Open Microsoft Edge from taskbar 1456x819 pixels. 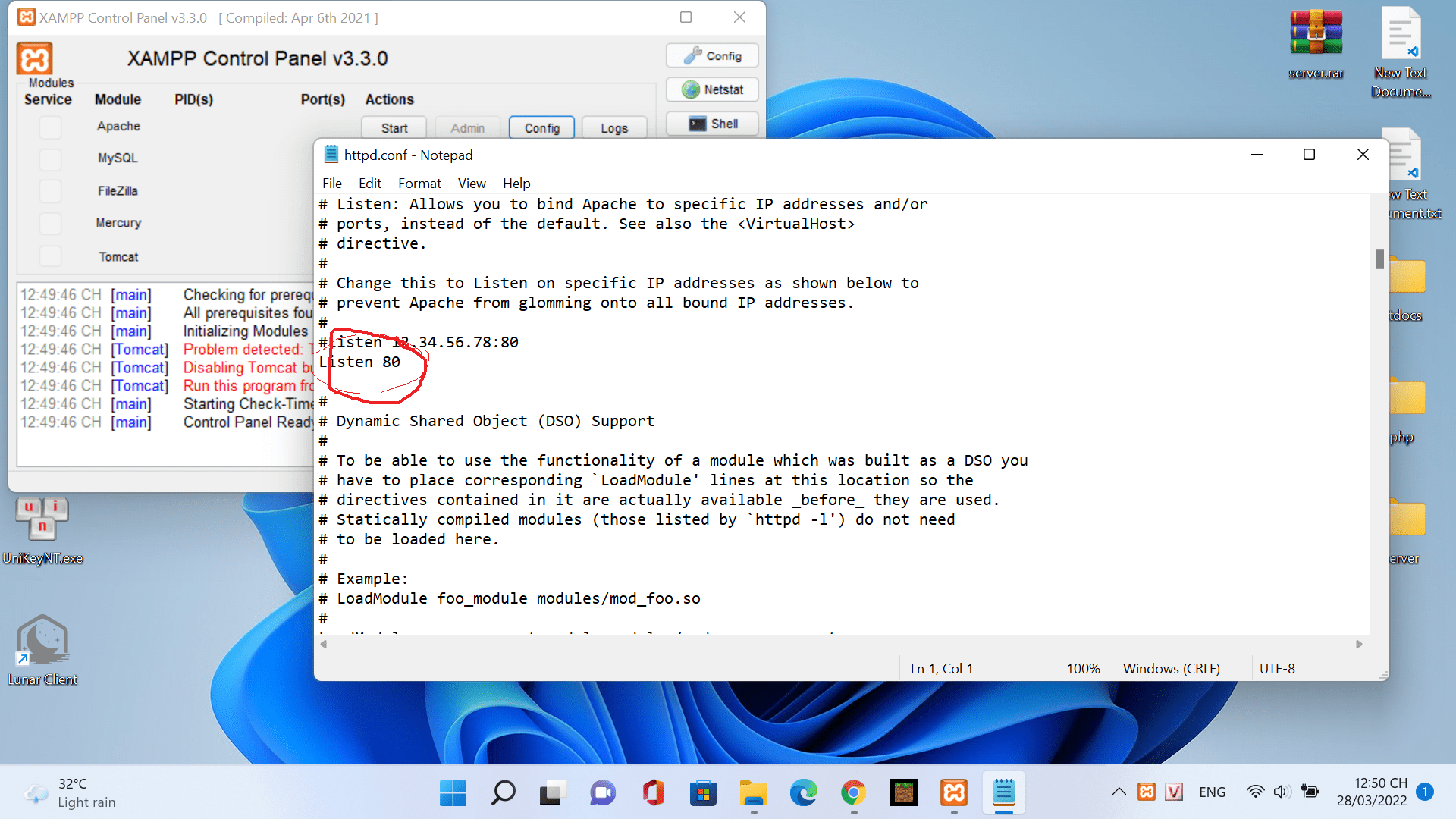[x=804, y=793]
